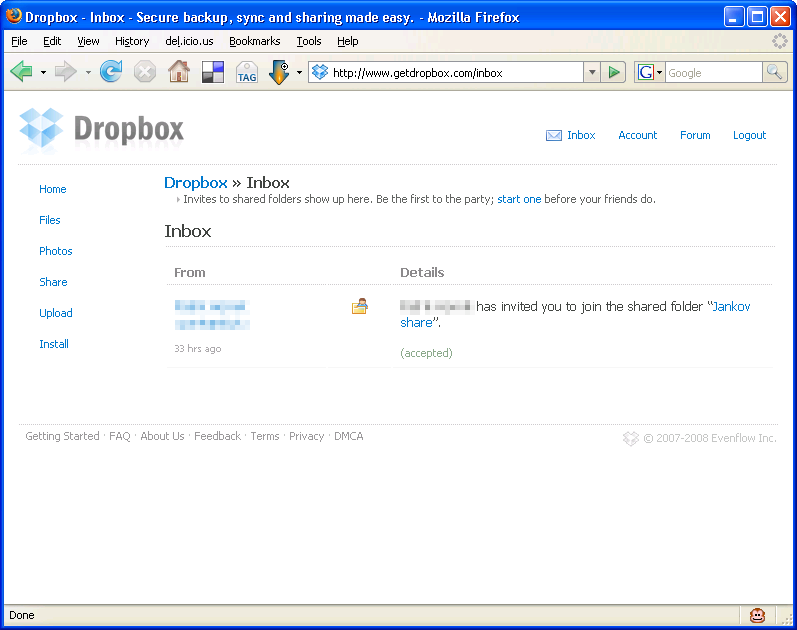
Task: Click the Logout link
Action: [749, 135]
